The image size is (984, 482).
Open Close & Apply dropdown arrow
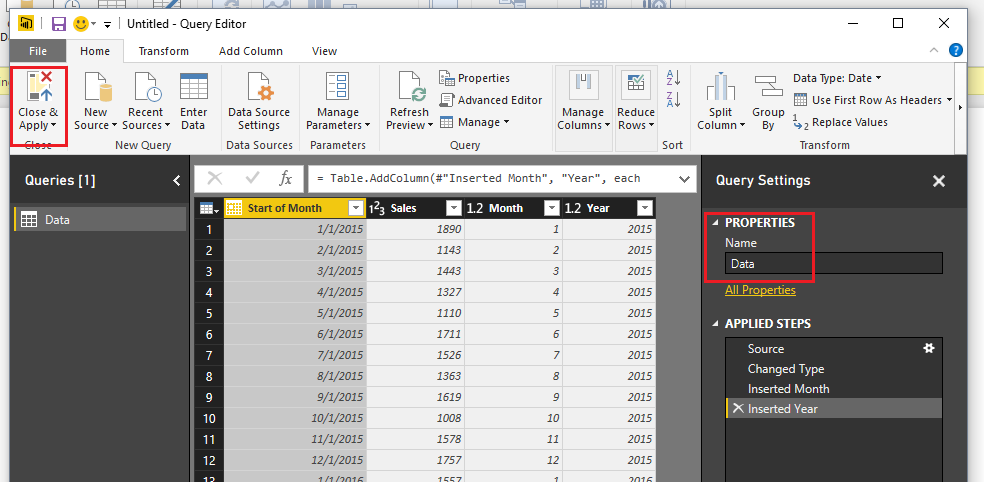pos(53,126)
